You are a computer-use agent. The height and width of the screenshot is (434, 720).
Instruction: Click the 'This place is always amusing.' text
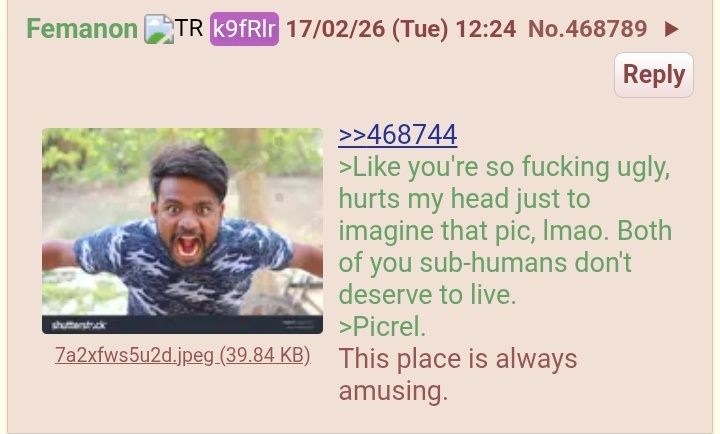[458, 375]
